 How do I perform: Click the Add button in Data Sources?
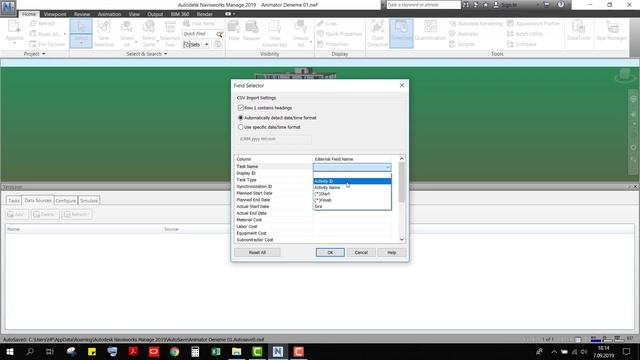pos(16,214)
